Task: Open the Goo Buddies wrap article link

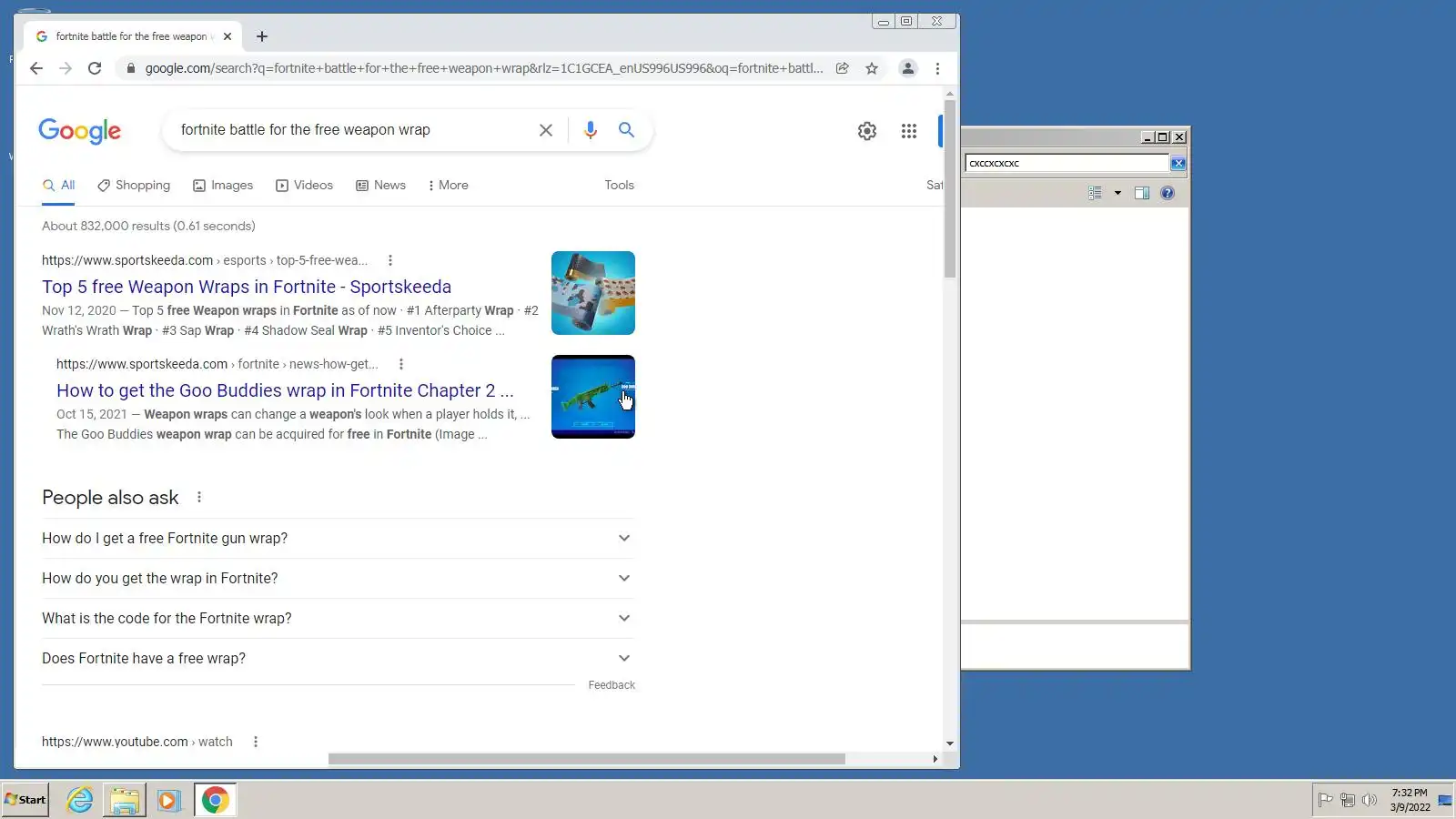Action: pos(285,390)
